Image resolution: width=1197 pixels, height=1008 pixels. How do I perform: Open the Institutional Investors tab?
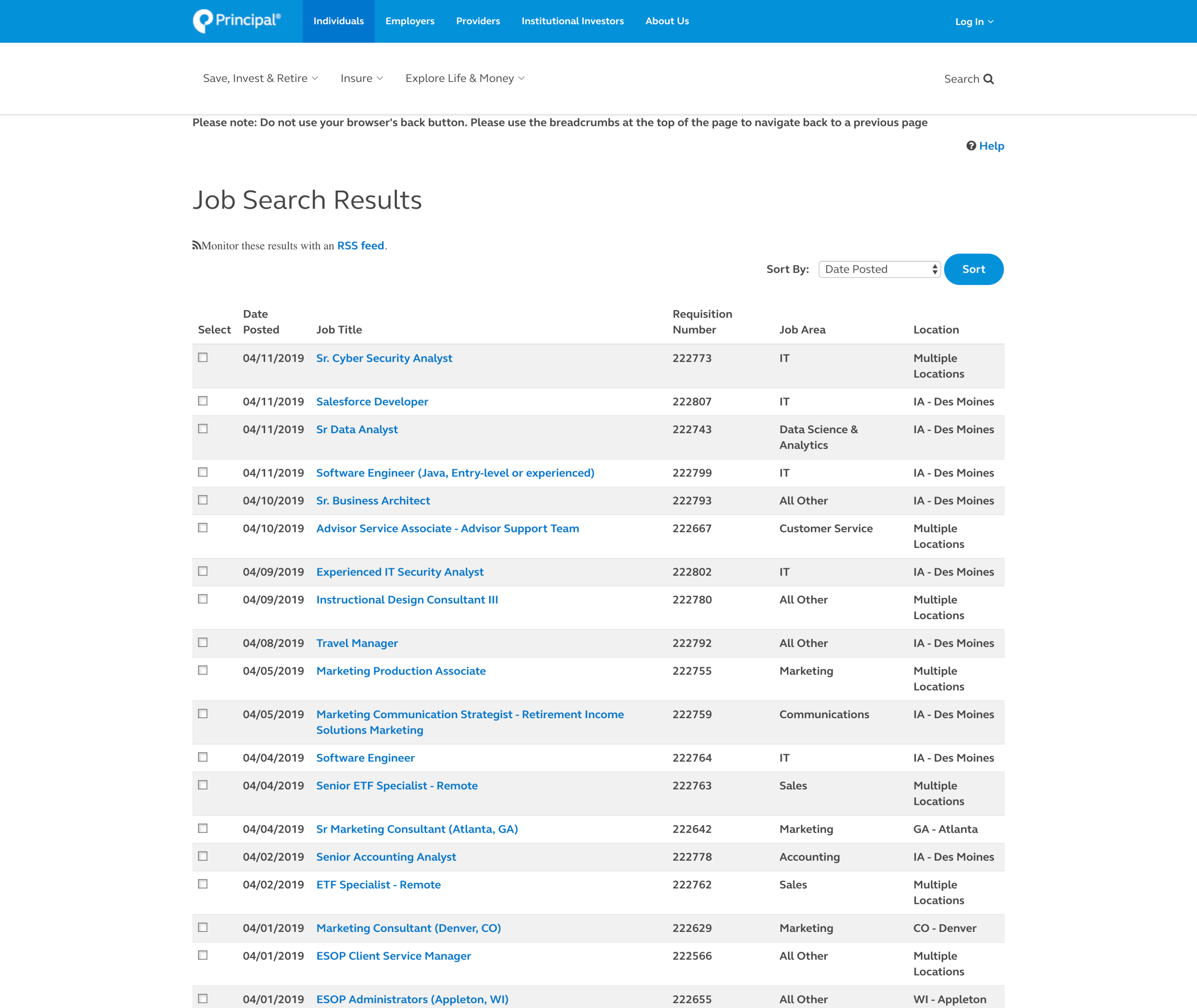tap(572, 21)
